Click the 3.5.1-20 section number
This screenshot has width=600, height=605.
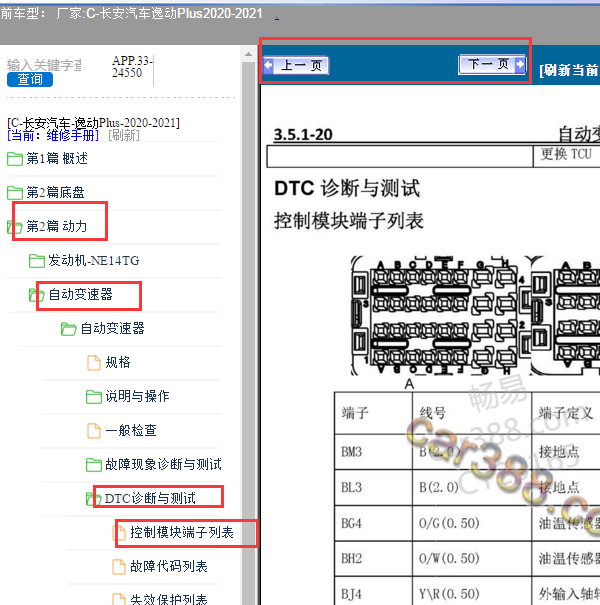(x=303, y=135)
